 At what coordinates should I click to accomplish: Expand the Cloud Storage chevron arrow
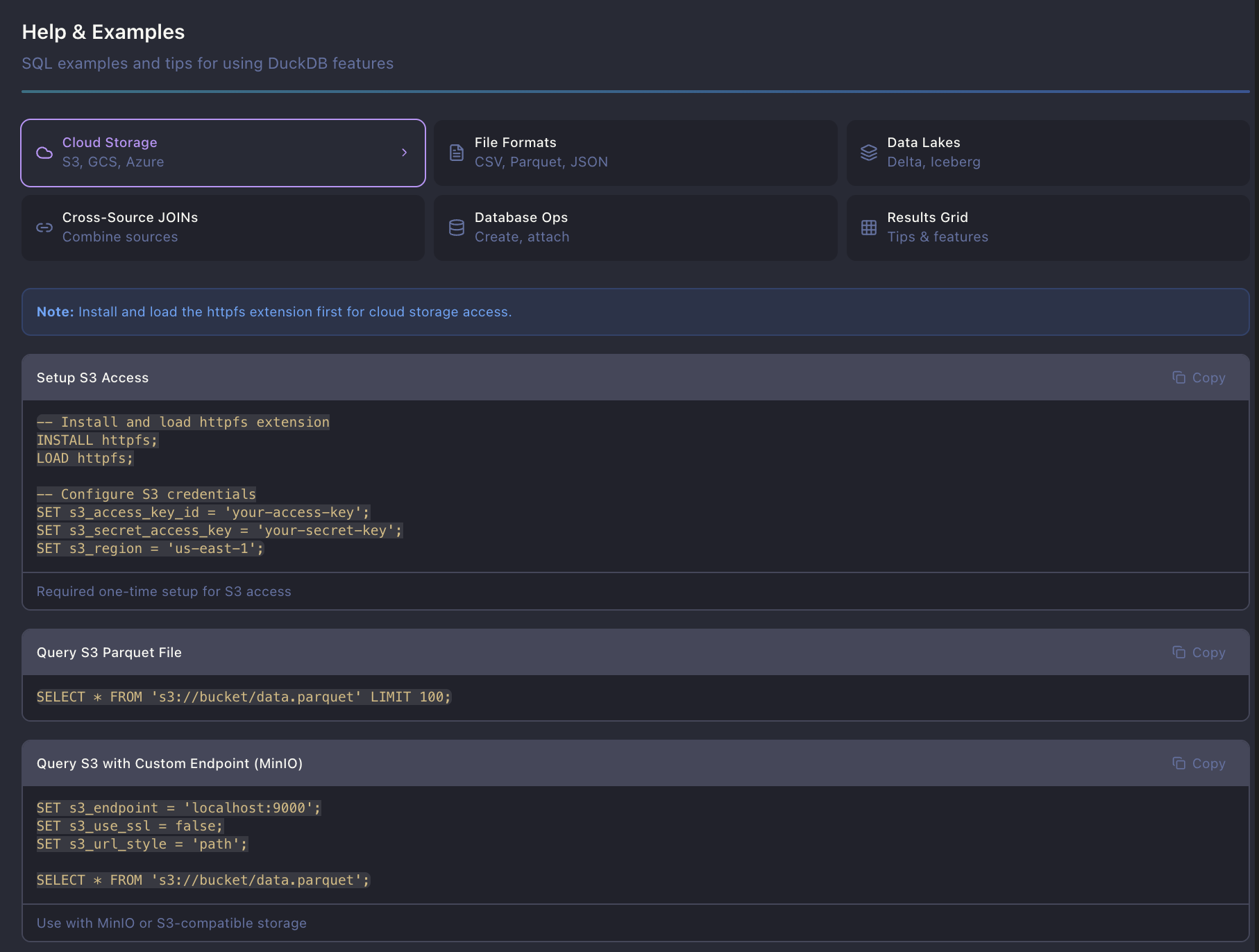pyautogui.click(x=405, y=153)
